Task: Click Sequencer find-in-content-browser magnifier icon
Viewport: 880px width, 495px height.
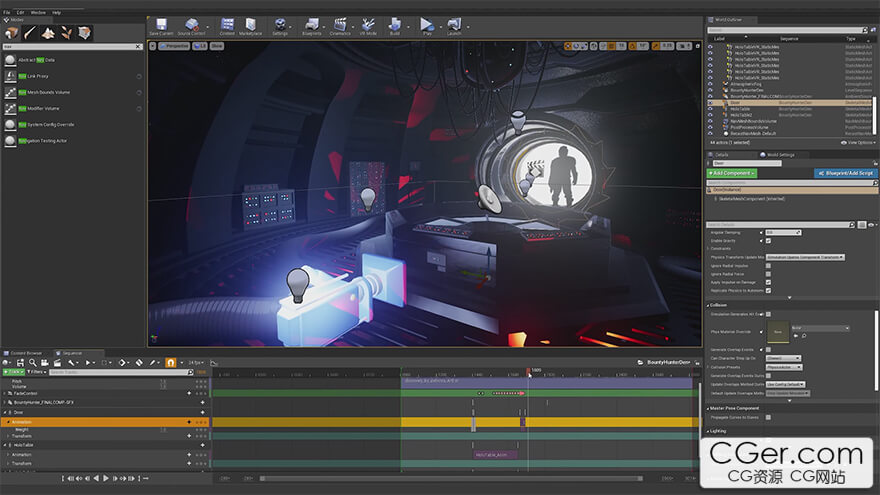Action: [x=33, y=363]
